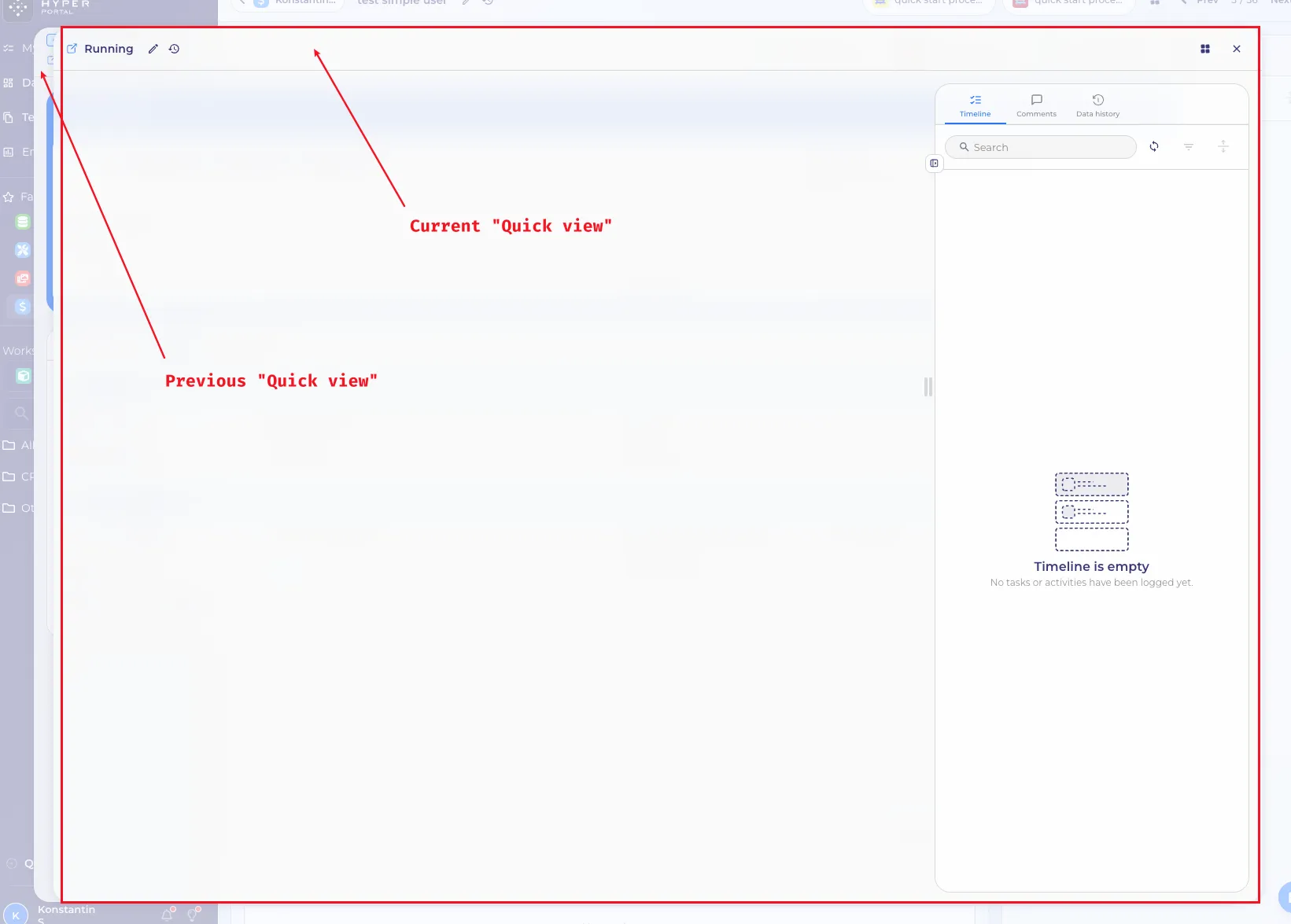The height and width of the screenshot is (924, 1291).
Task: Open the sidebar search magnifier
Action: 21,414
